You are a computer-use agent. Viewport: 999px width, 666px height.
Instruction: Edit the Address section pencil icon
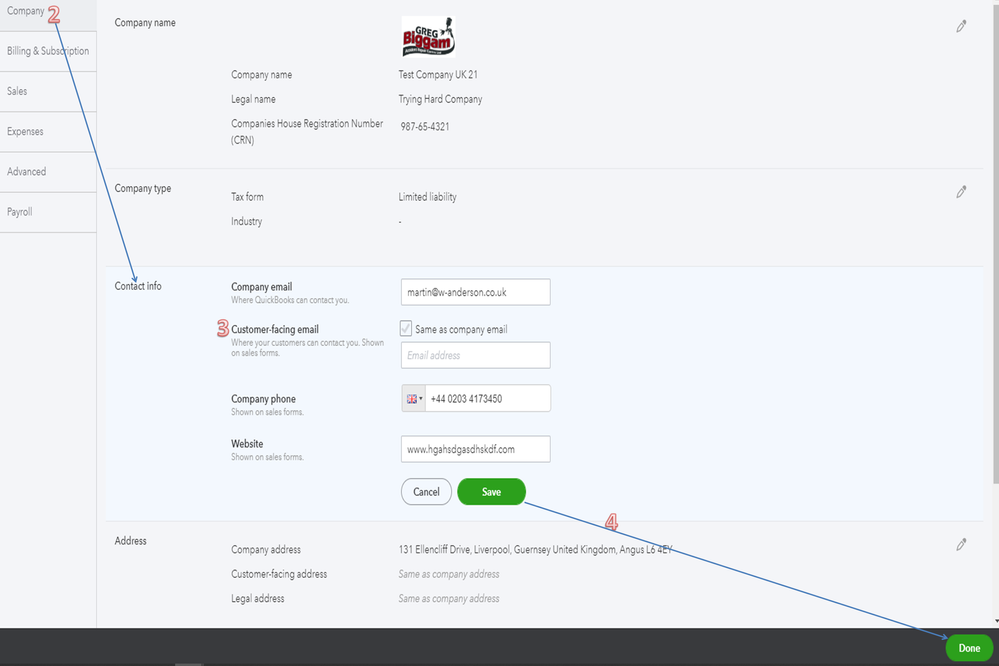(961, 544)
